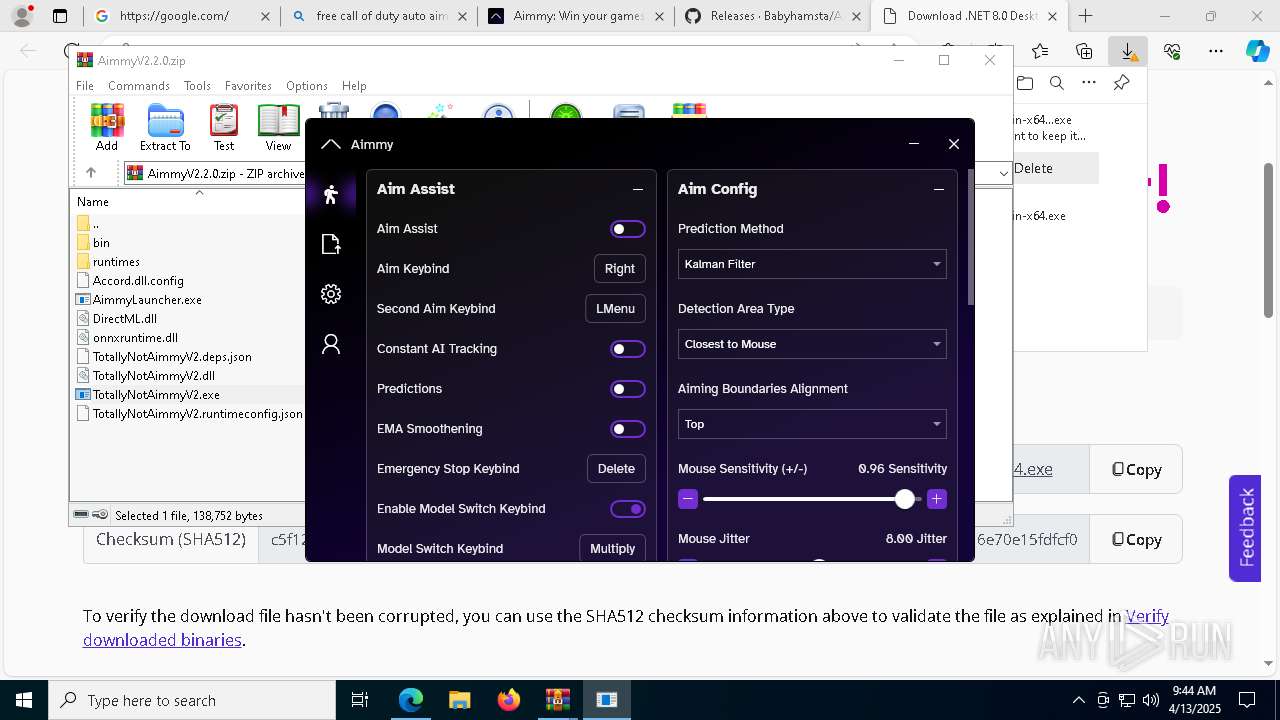Click the Aimmy logo chevron in title bar

(x=331, y=144)
